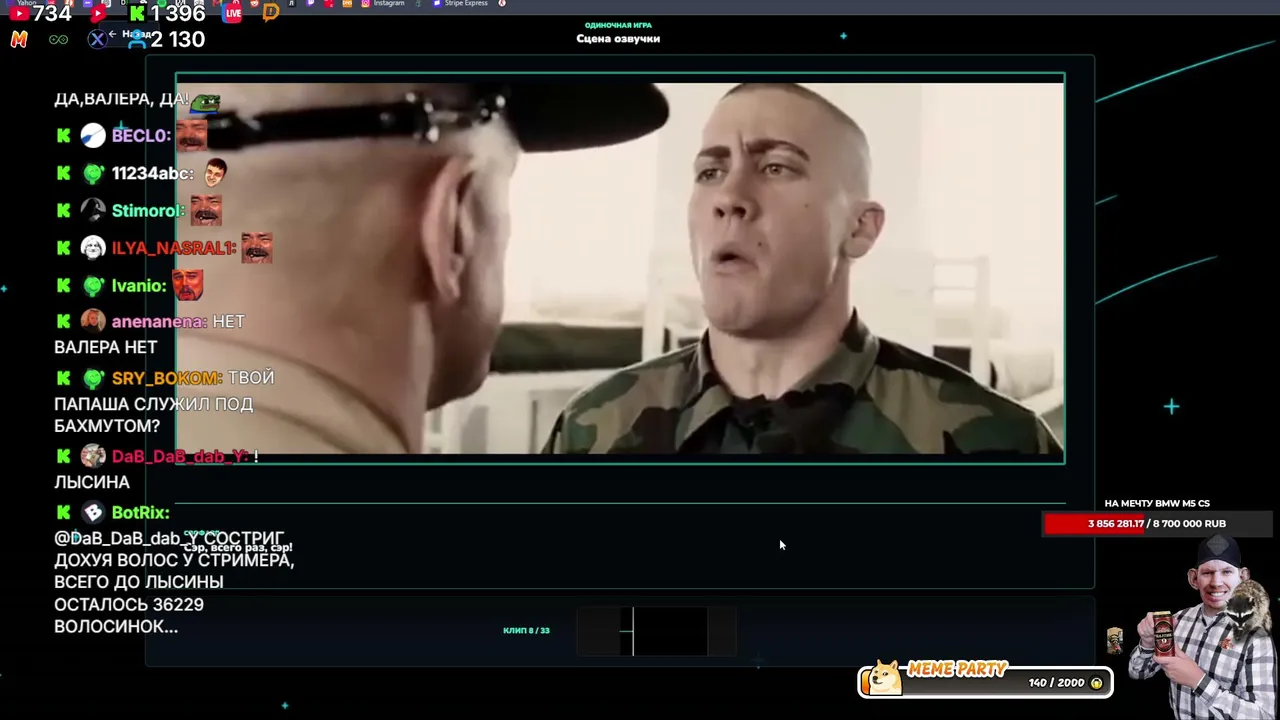This screenshot has width=1280, height=720.
Task: Click the SRY_BOKOM chat username
Action: coord(167,378)
